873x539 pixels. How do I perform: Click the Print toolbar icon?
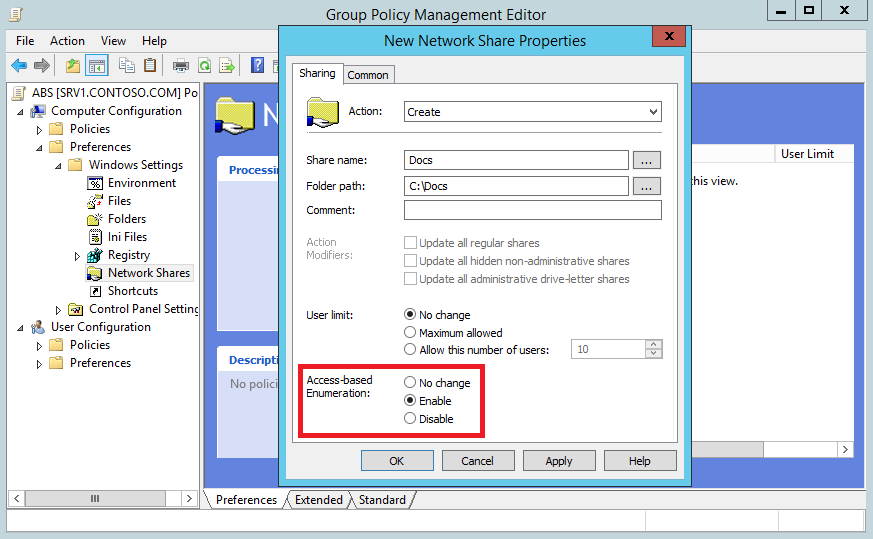coord(181,66)
